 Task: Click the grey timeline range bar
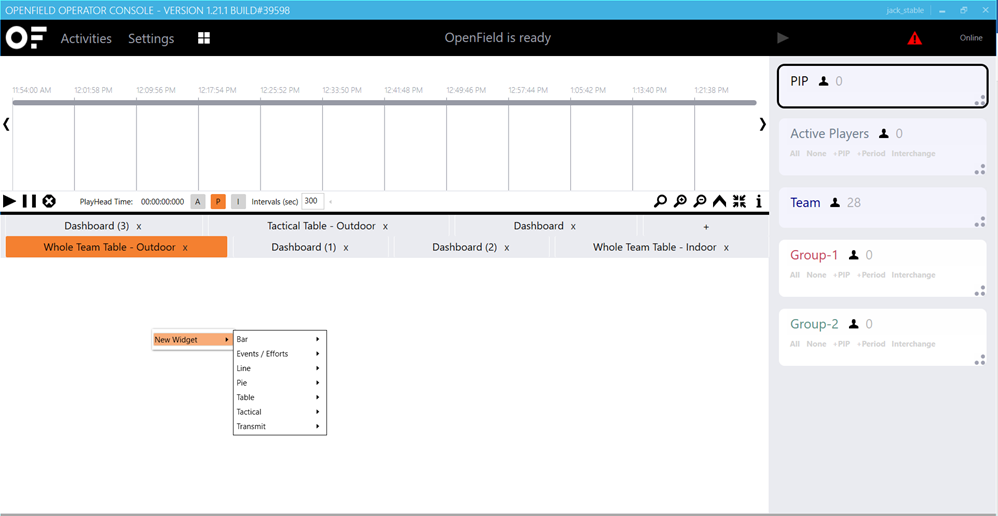(384, 102)
